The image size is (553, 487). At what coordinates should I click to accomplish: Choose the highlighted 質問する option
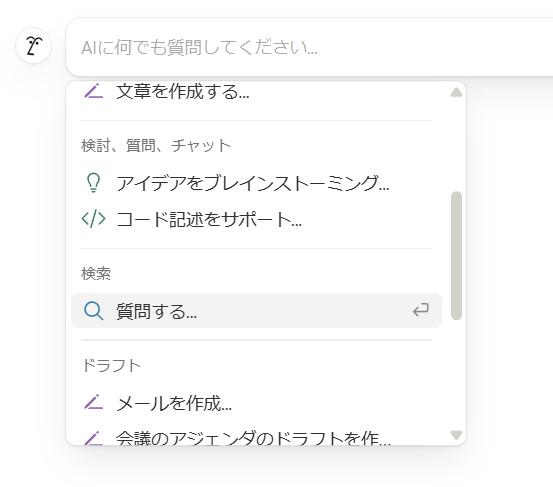point(256,310)
